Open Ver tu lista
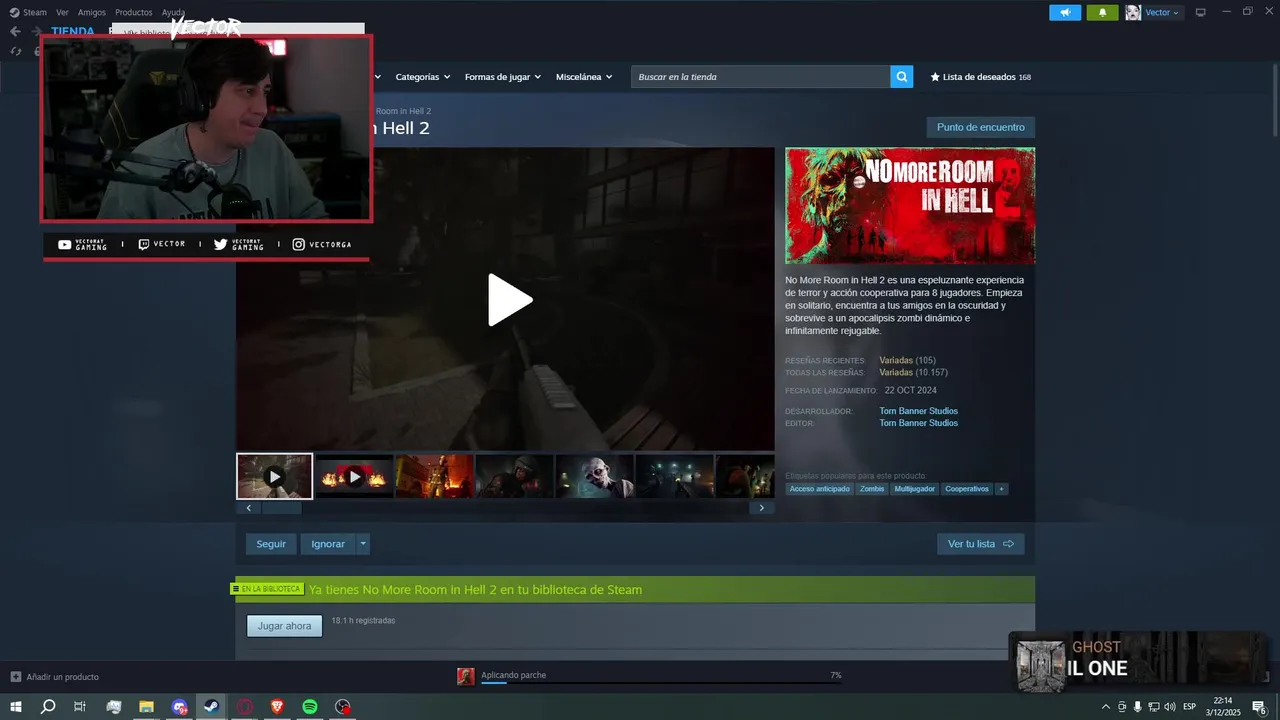1280x720 pixels. pos(980,544)
